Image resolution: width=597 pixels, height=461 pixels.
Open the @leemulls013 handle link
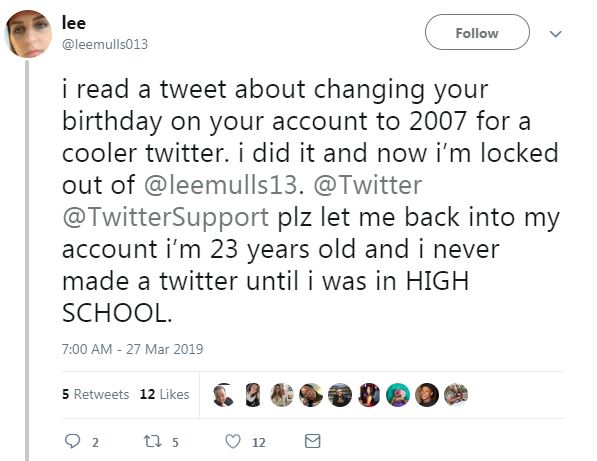point(105,45)
